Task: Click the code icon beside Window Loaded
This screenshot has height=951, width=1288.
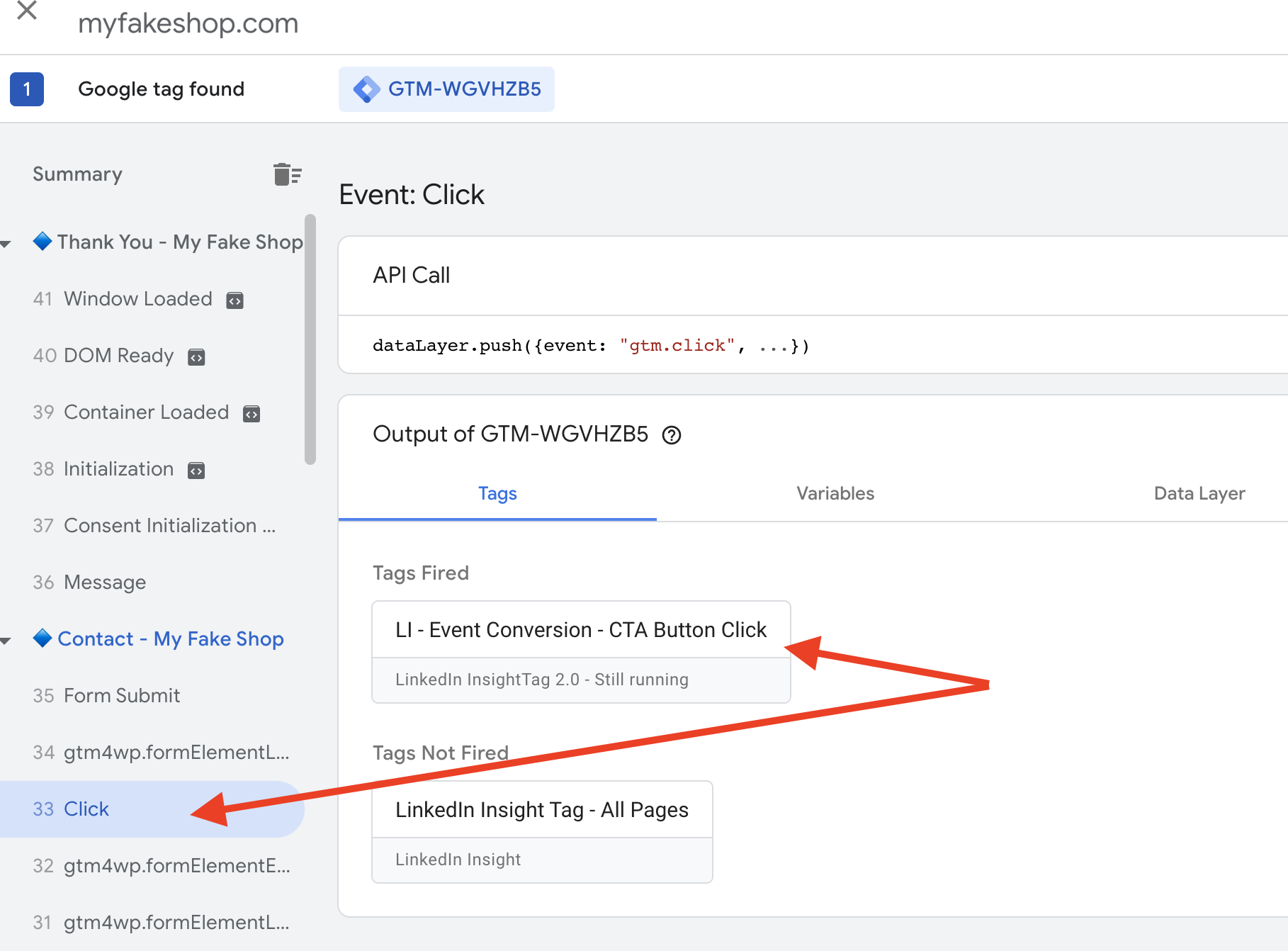Action: tap(235, 300)
